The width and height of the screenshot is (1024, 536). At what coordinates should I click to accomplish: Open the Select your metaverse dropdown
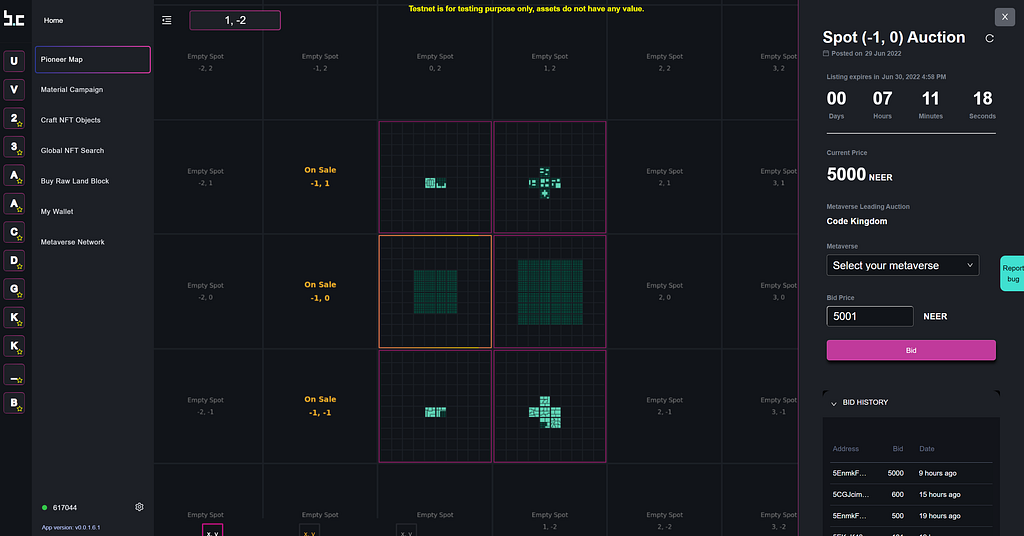903,265
